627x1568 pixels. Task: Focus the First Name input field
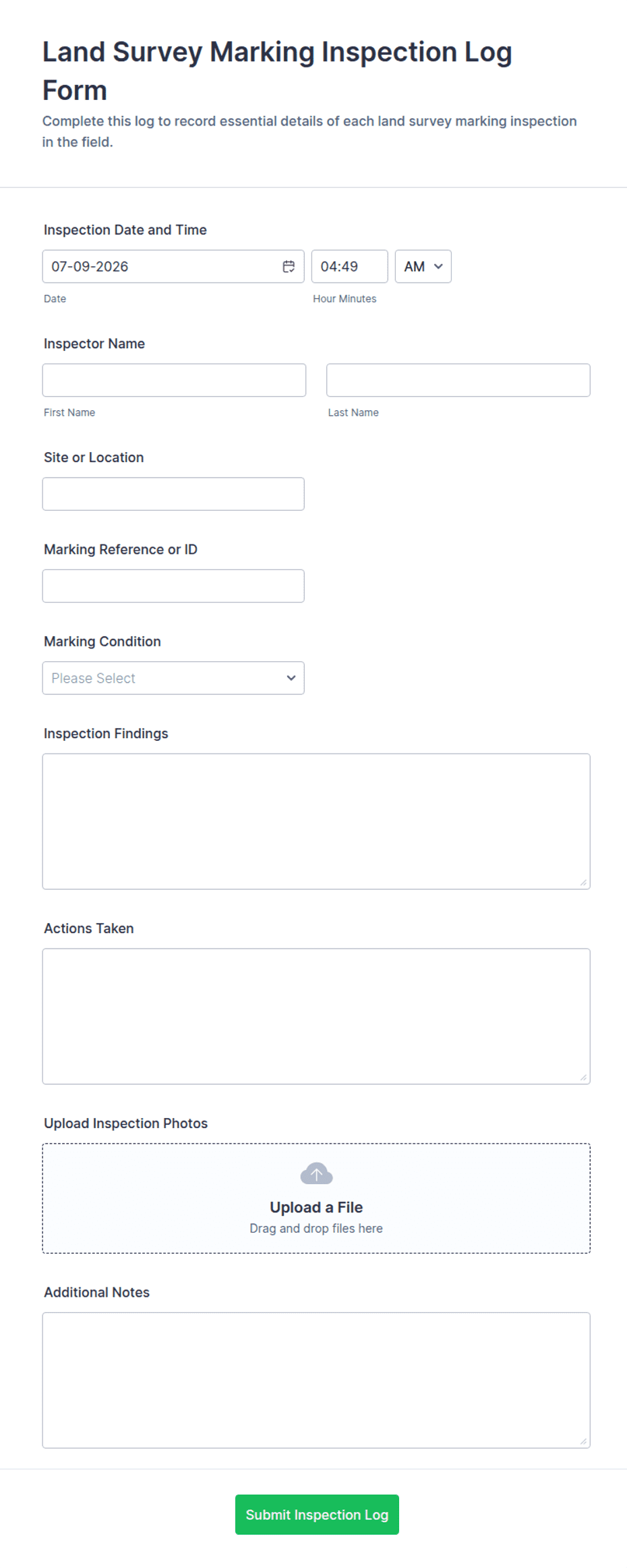pos(174,381)
